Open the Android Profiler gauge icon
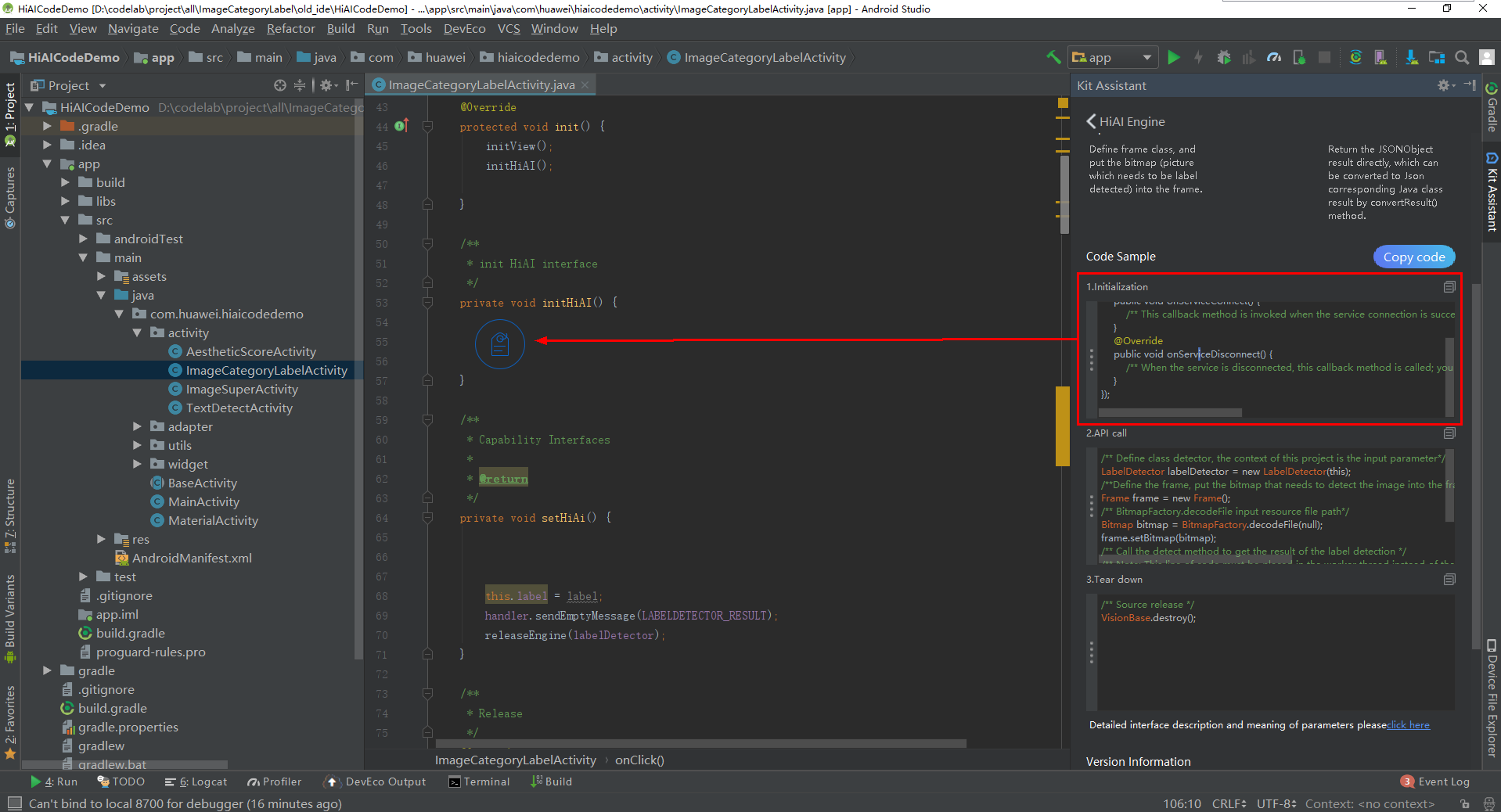The width and height of the screenshot is (1501, 812). [x=1274, y=57]
